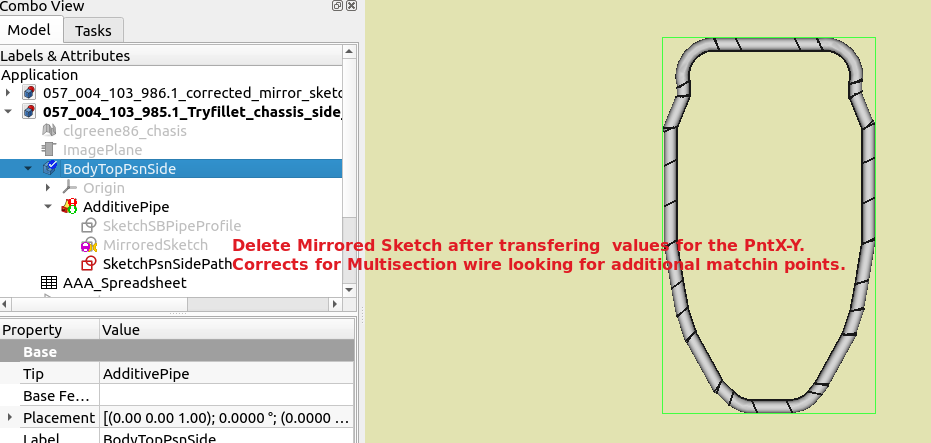Click the Property column header

click(50, 330)
